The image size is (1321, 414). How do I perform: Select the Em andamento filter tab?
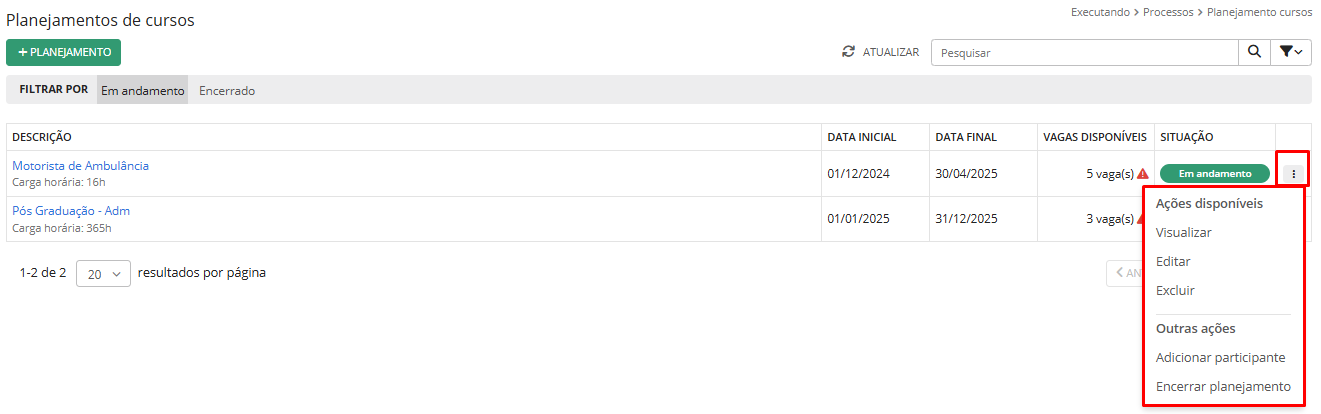(x=143, y=90)
